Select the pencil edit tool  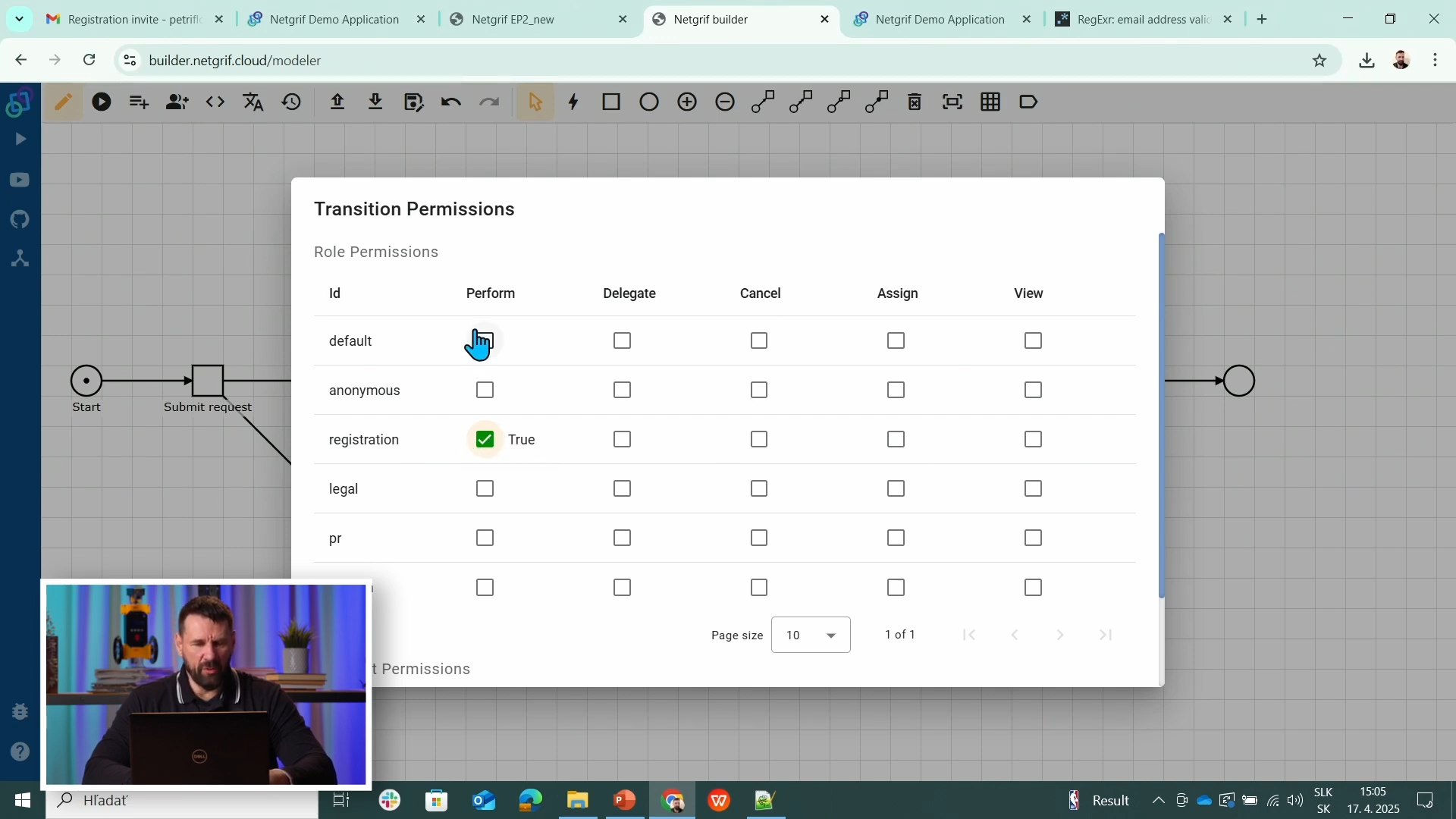pyautogui.click(x=64, y=101)
